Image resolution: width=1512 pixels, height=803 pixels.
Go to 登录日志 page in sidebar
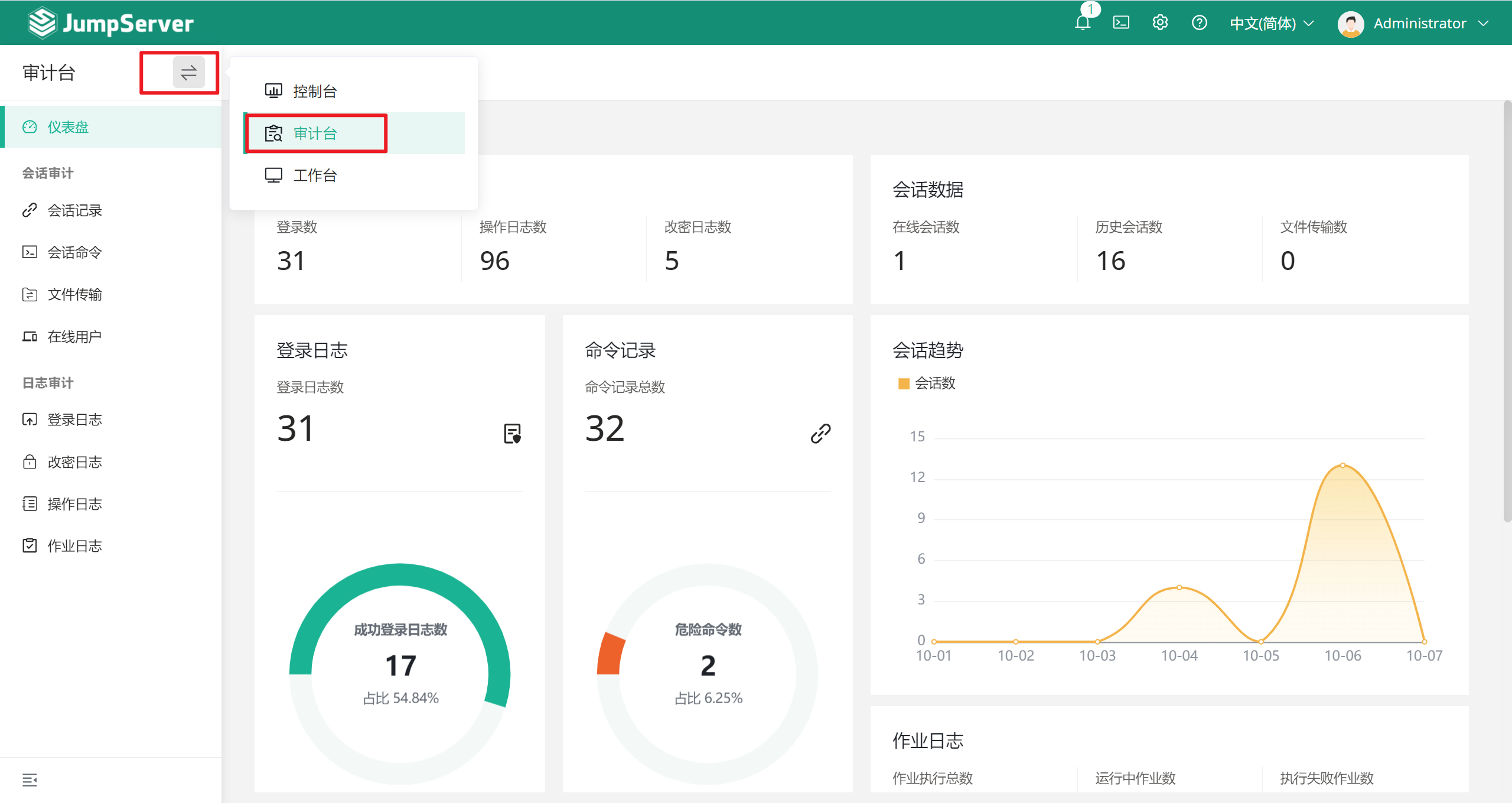110,420
